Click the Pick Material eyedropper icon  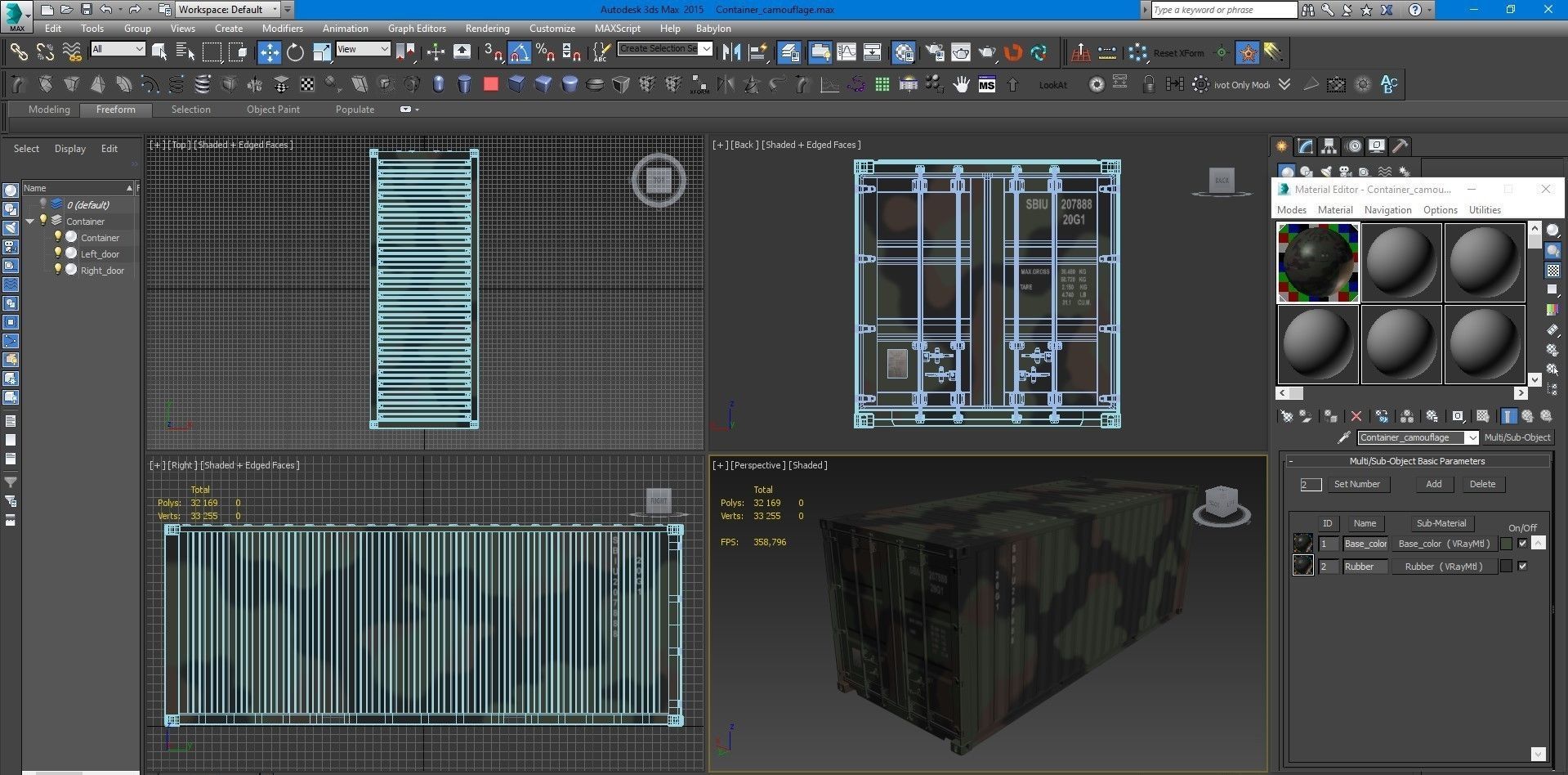coord(1343,438)
